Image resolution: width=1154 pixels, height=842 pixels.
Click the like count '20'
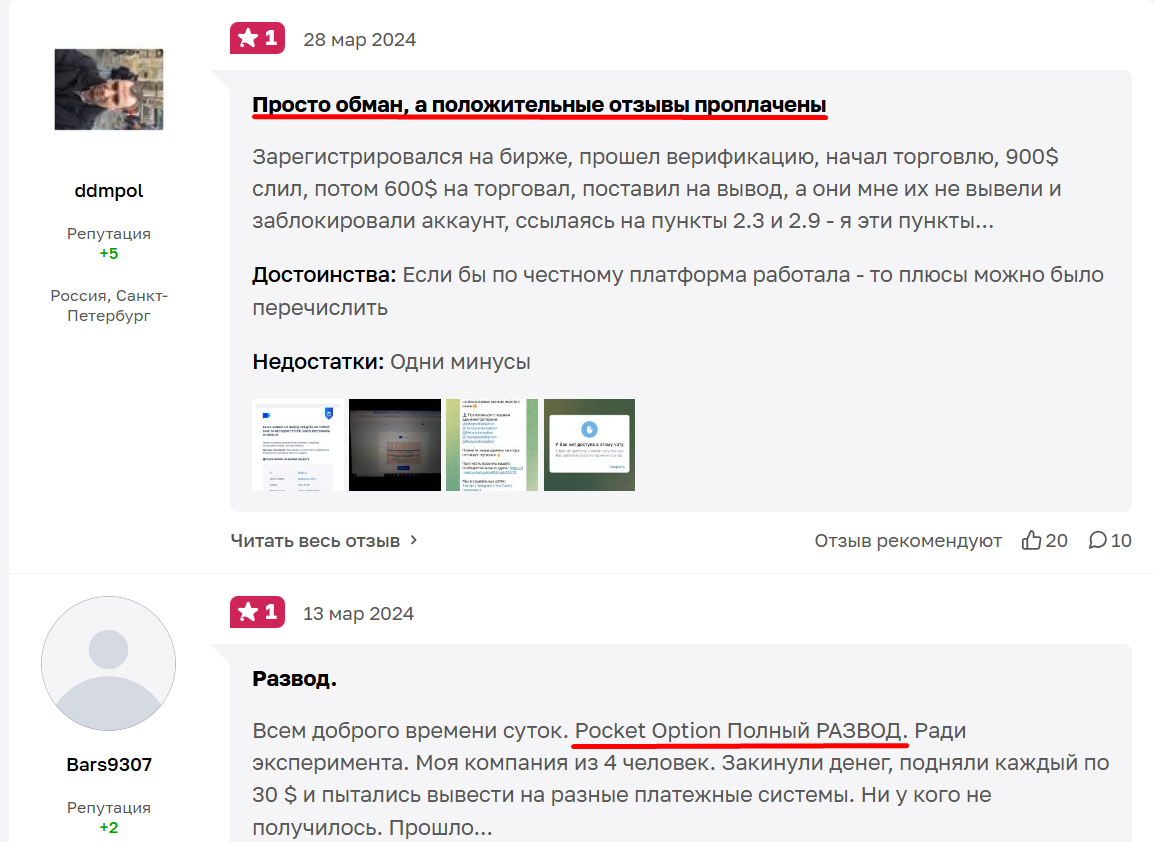[x=1056, y=541]
